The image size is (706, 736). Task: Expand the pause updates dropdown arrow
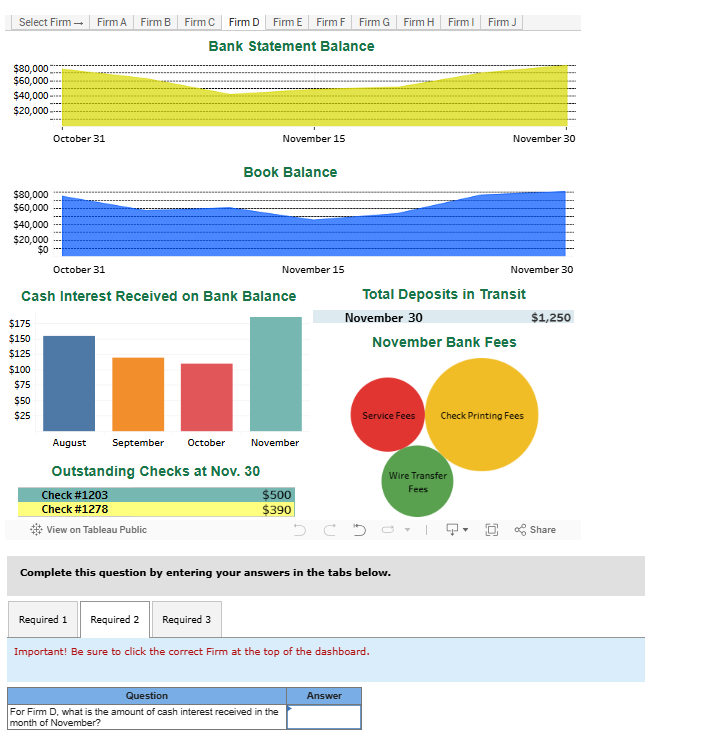coord(407,530)
